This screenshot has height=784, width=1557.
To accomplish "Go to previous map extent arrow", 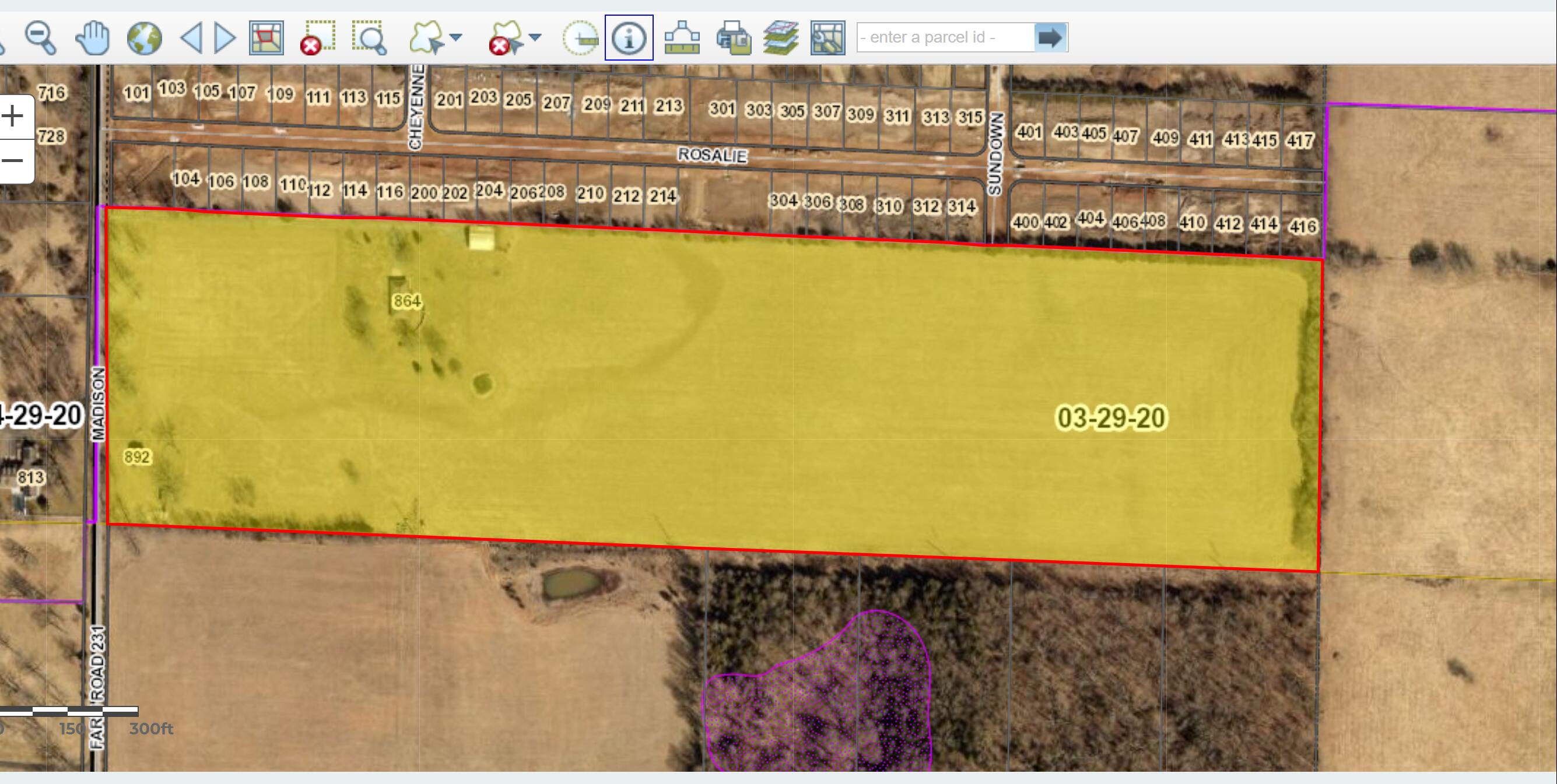I will [x=192, y=38].
